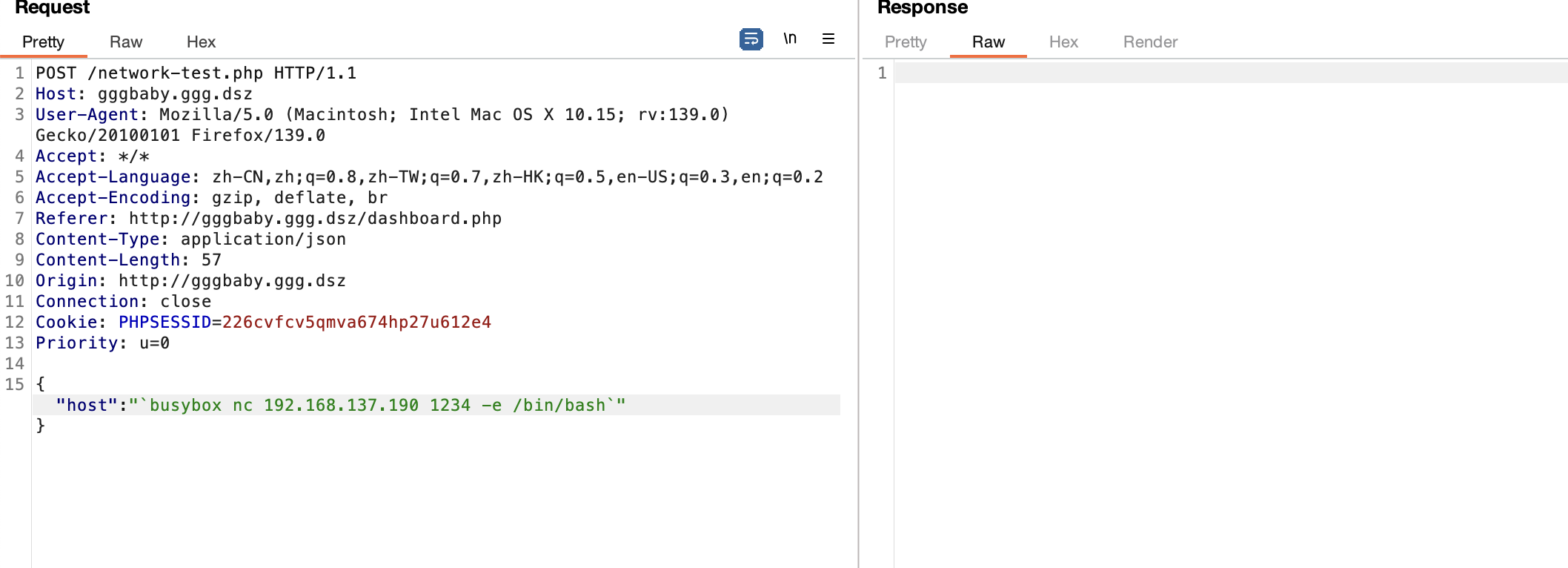Click the Response panel title

tap(923, 7)
